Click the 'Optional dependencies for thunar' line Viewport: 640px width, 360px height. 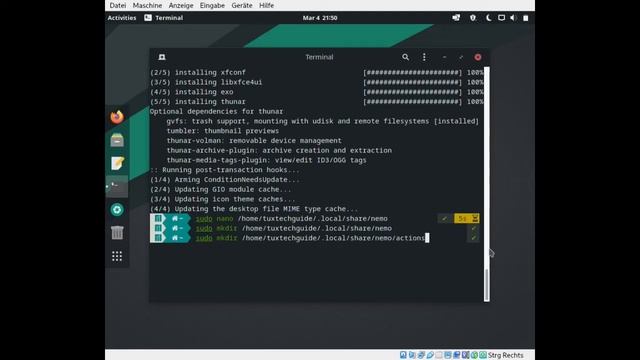tap(216, 111)
